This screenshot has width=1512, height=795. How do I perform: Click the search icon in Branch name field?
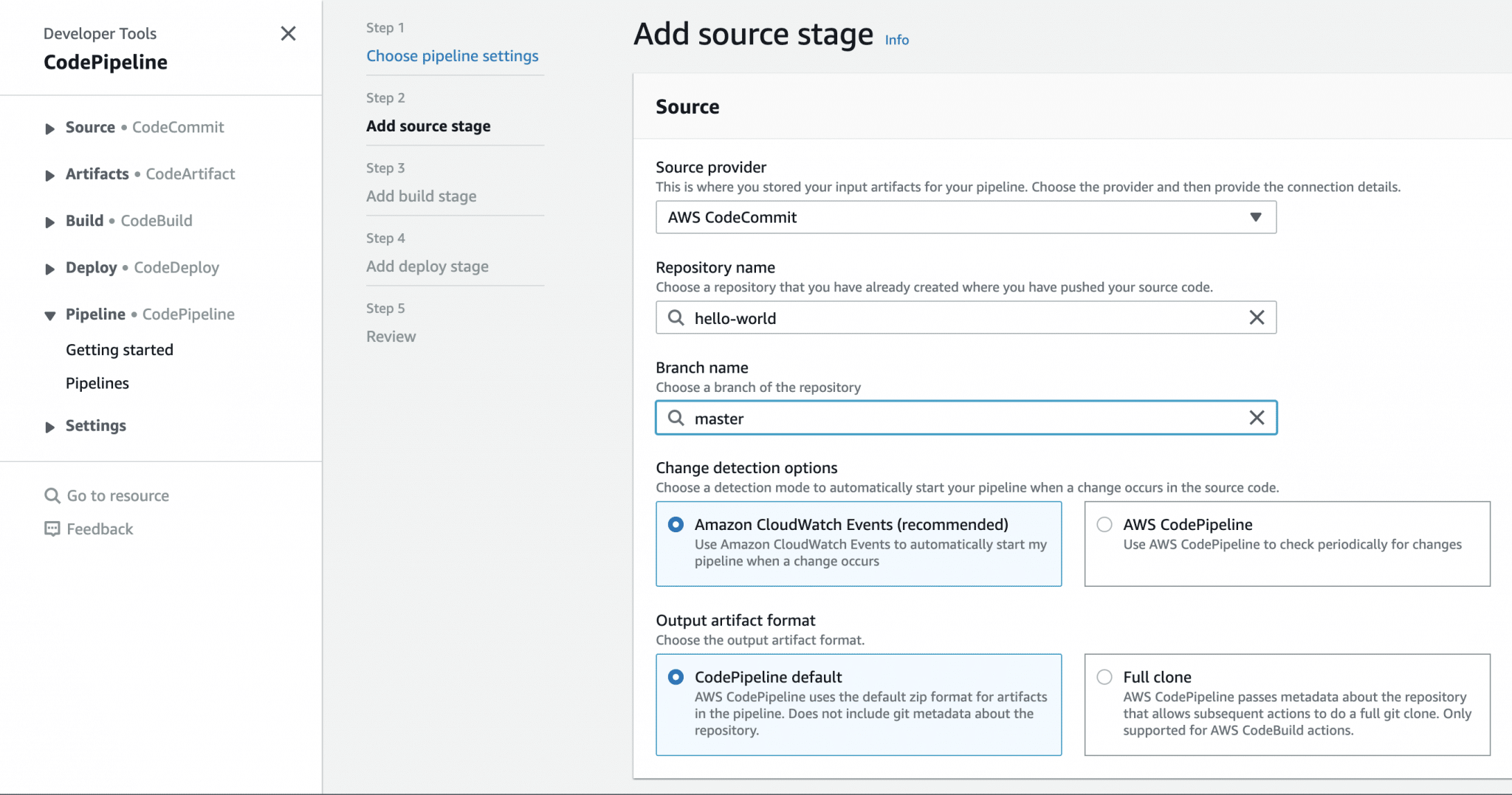[676, 418]
